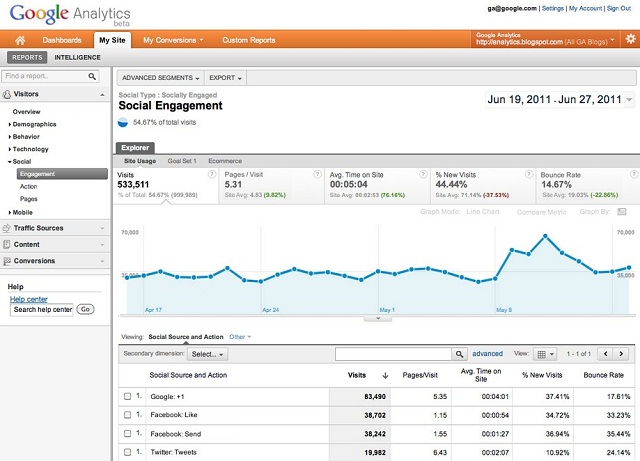The image size is (640, 461).
Task: Check the Google: +1 row checkbox
Action: [x=127, y=396]
